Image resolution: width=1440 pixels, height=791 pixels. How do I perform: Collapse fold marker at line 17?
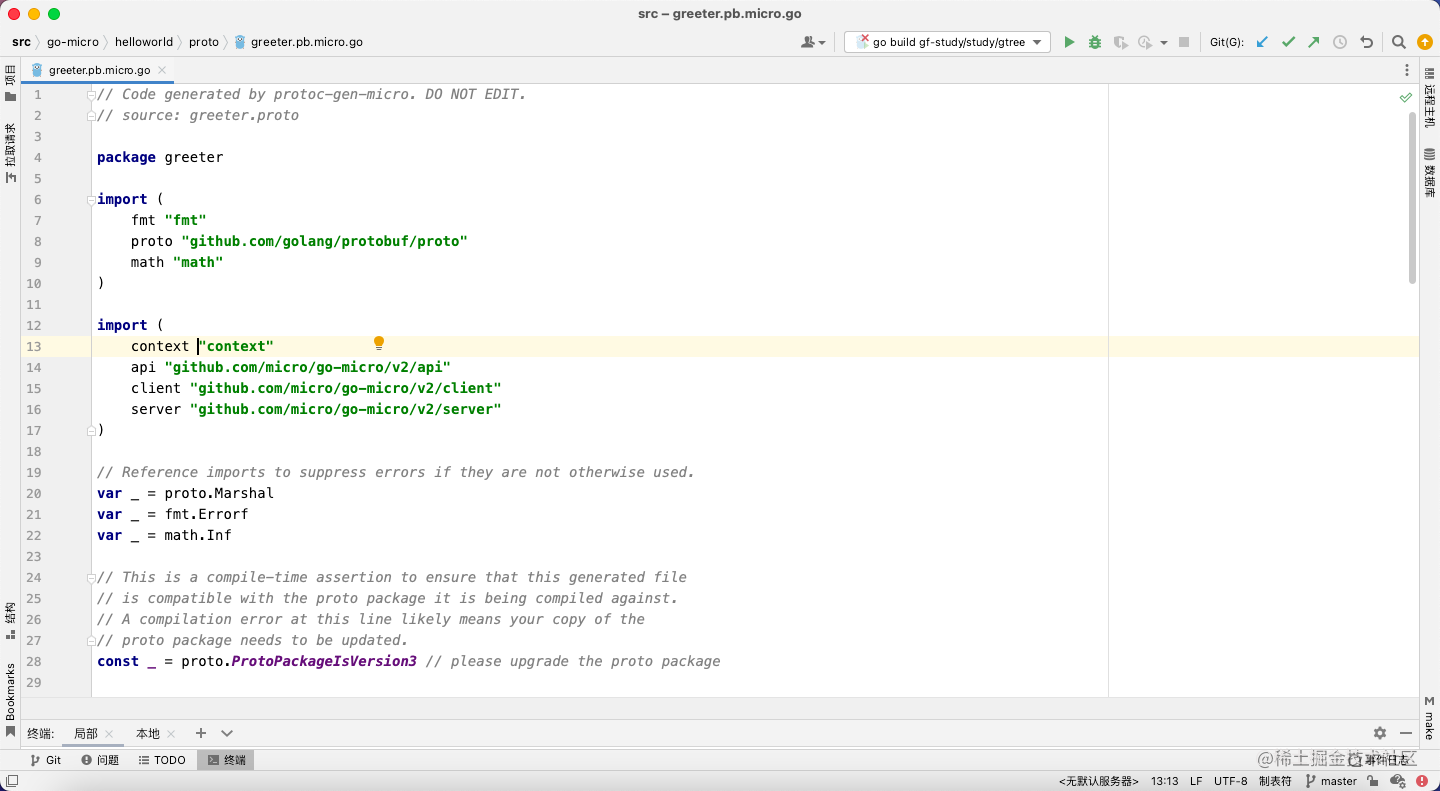[91, 430]
